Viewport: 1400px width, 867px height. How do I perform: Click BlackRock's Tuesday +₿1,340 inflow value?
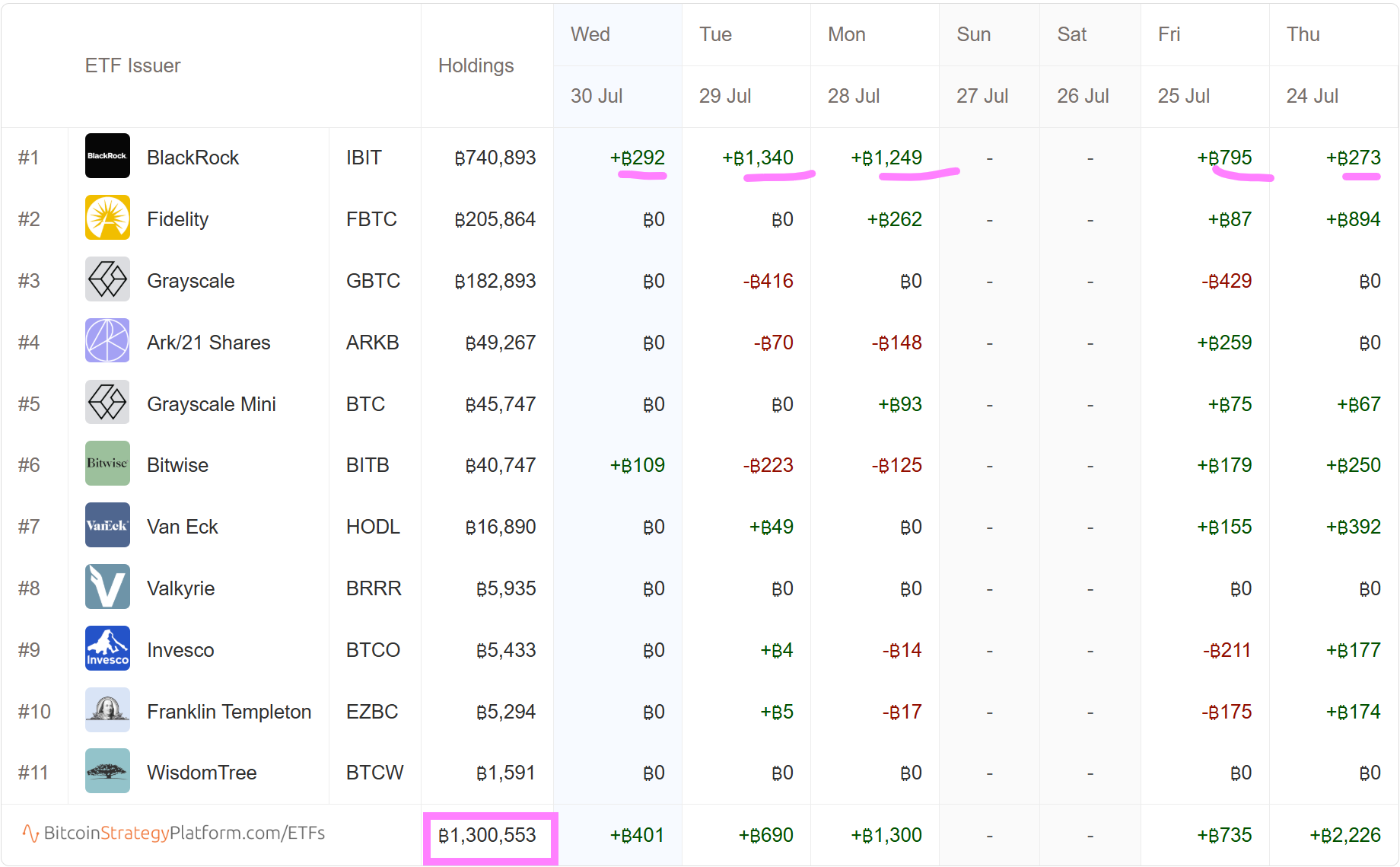(758, 158)
